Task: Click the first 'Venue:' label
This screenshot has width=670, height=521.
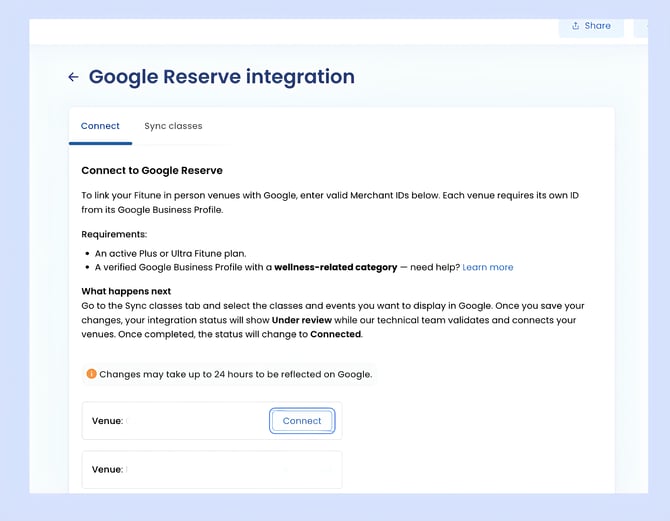Action: click(x=107, y=421)
